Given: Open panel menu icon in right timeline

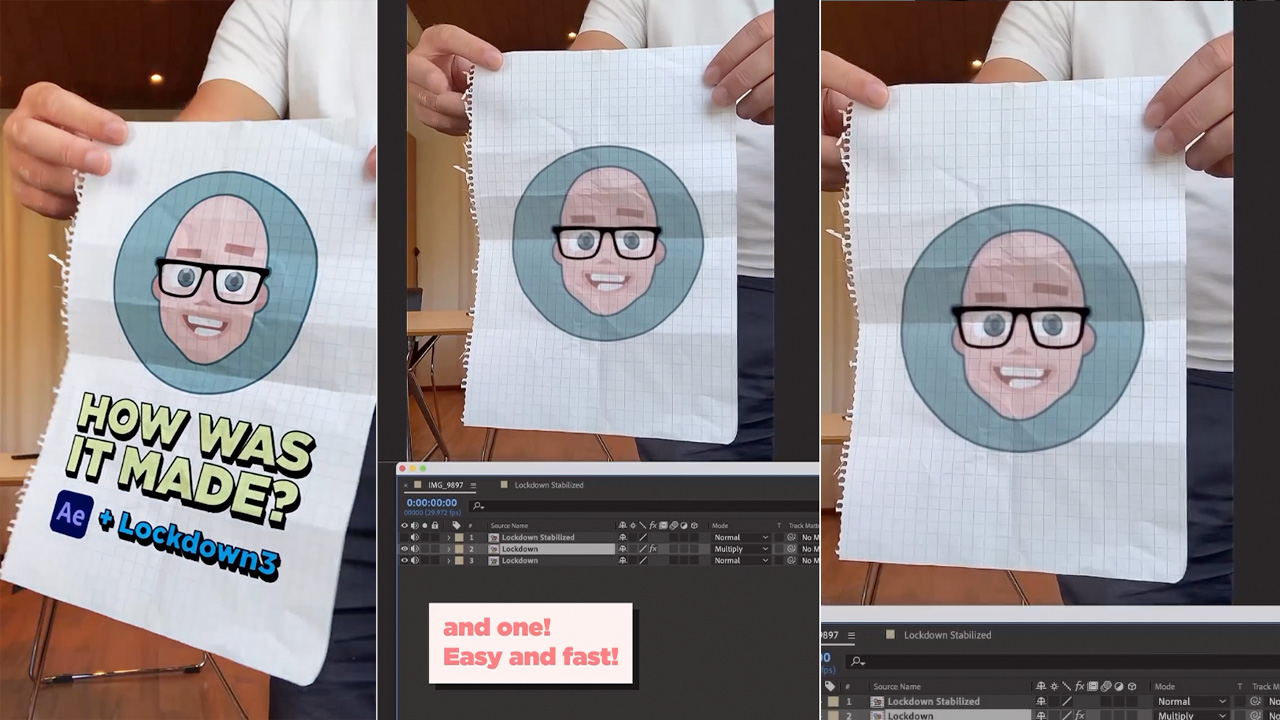Looking at the screenshot, I should tap(852, 635).
